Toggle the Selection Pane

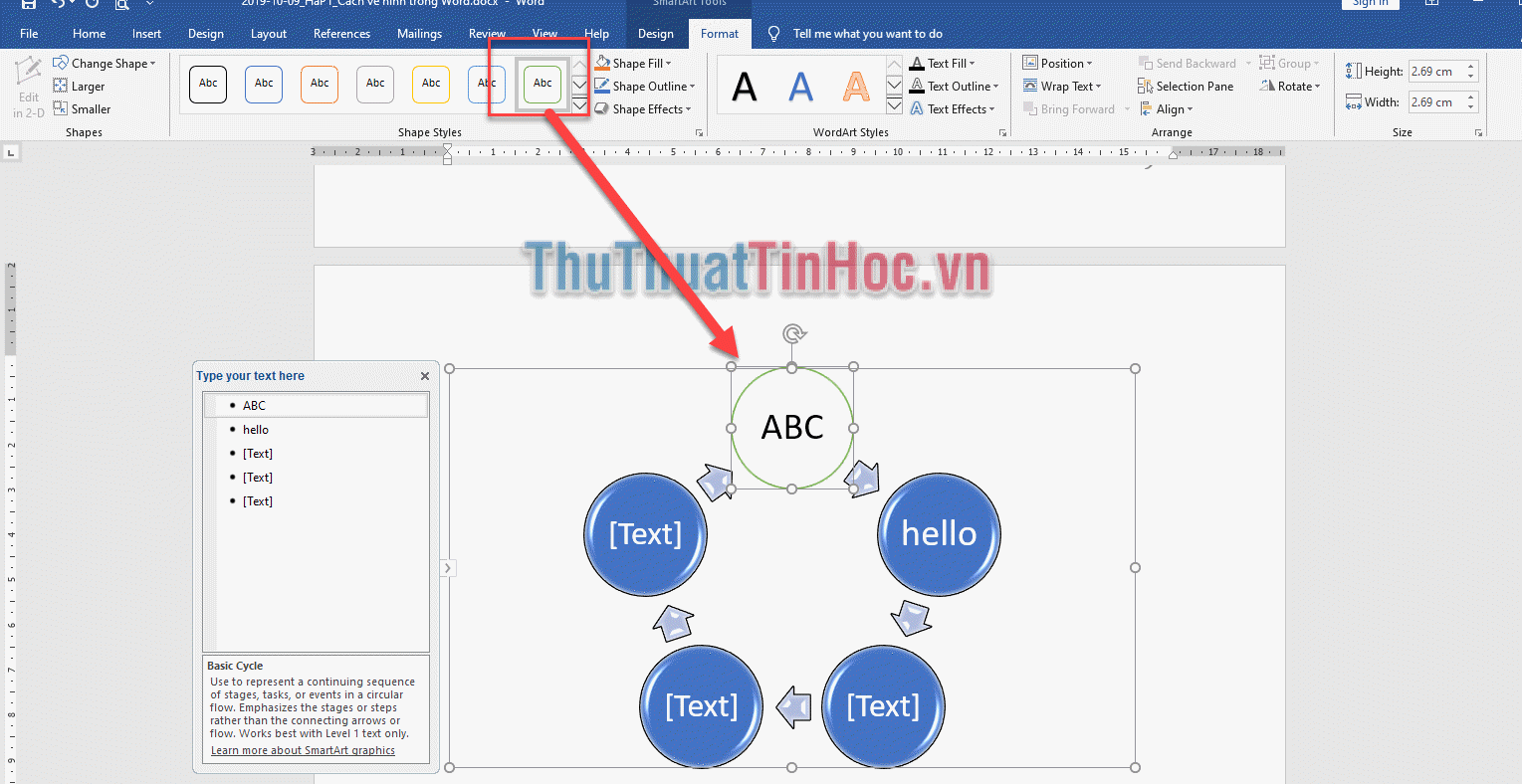point(1186,87)
